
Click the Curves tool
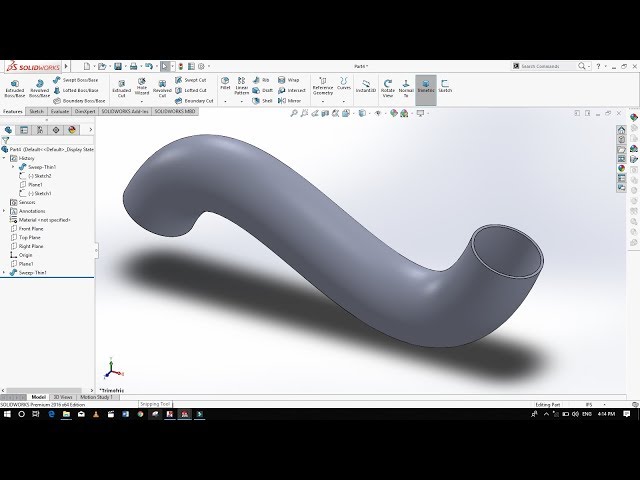(344, 83)
